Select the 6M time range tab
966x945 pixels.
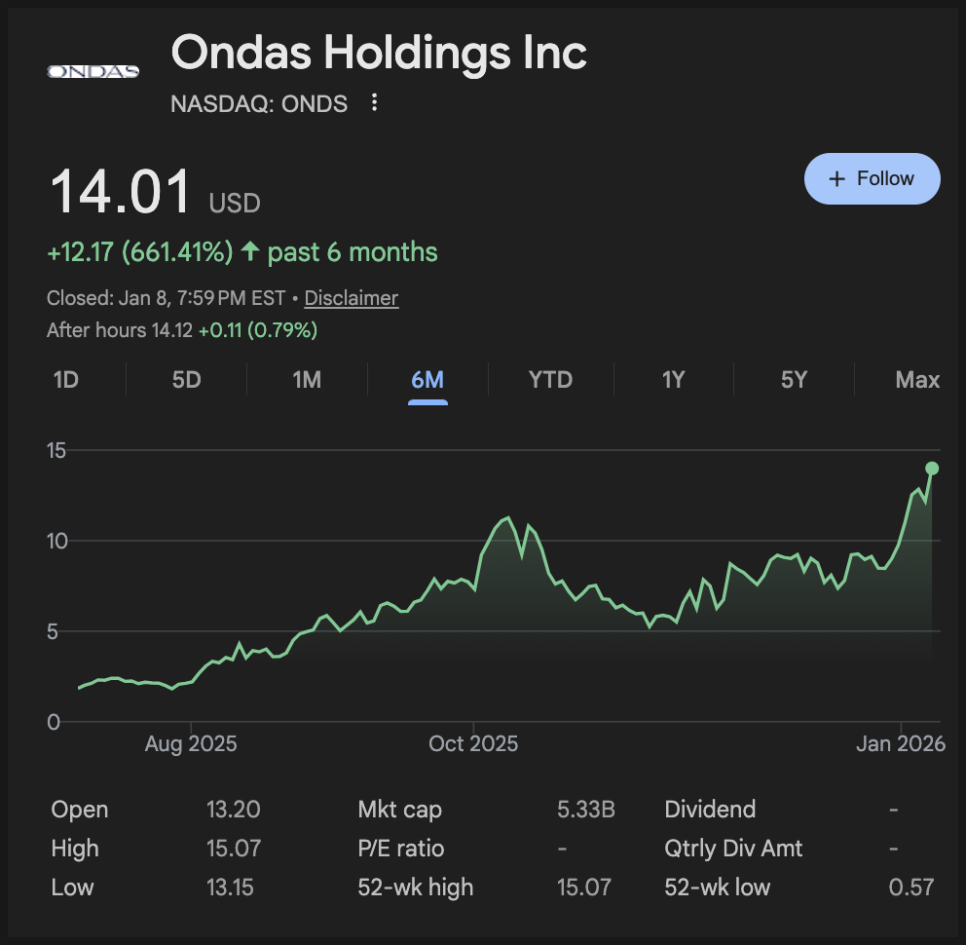(x=427, y=380)
